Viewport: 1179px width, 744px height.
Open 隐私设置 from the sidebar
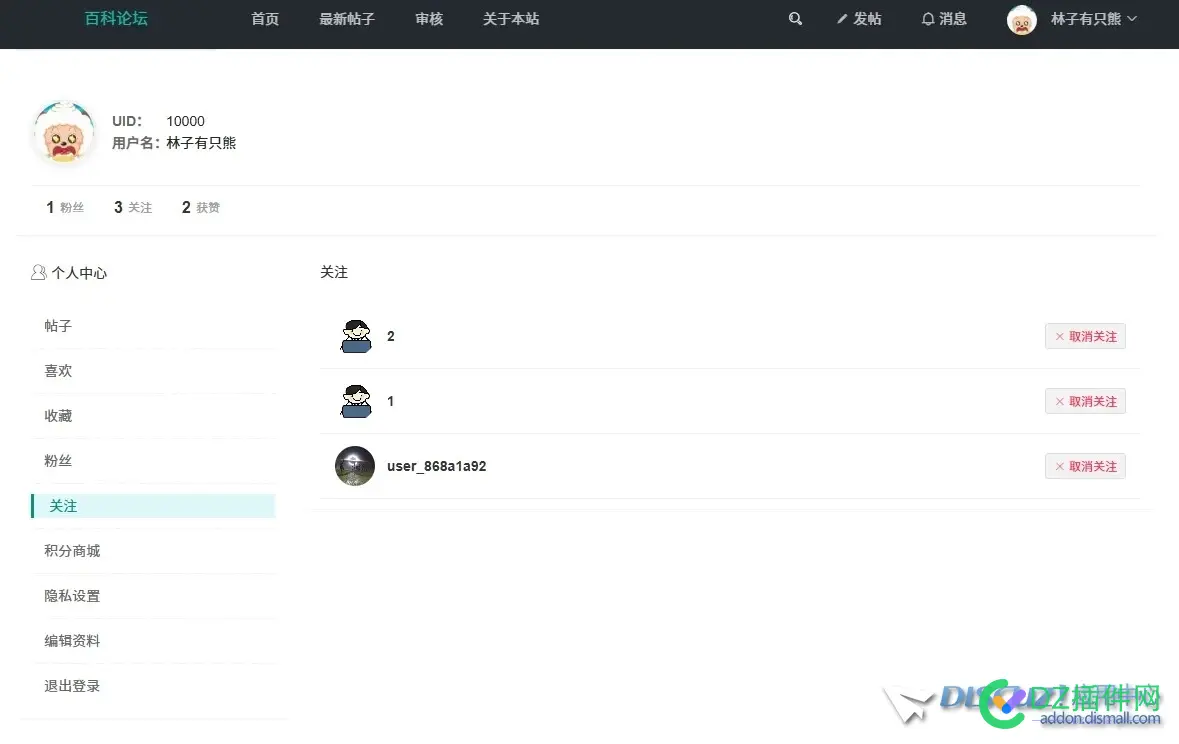[72, 596]
